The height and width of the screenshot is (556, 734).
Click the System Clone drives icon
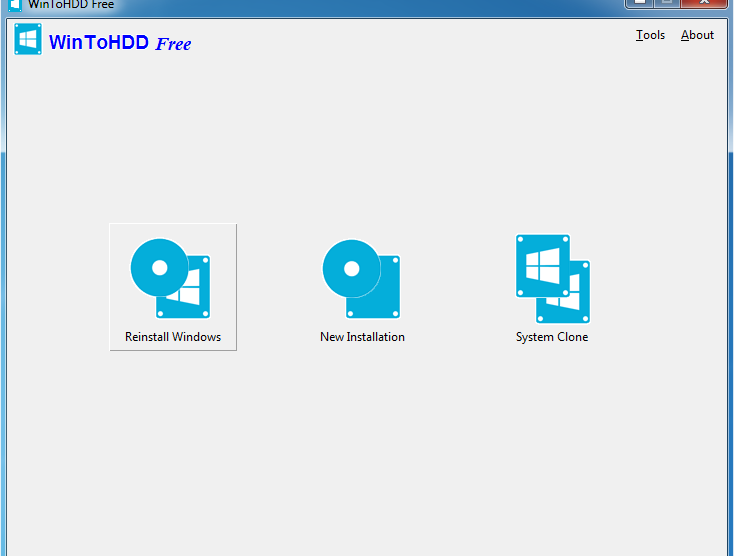tap(552, 278)
